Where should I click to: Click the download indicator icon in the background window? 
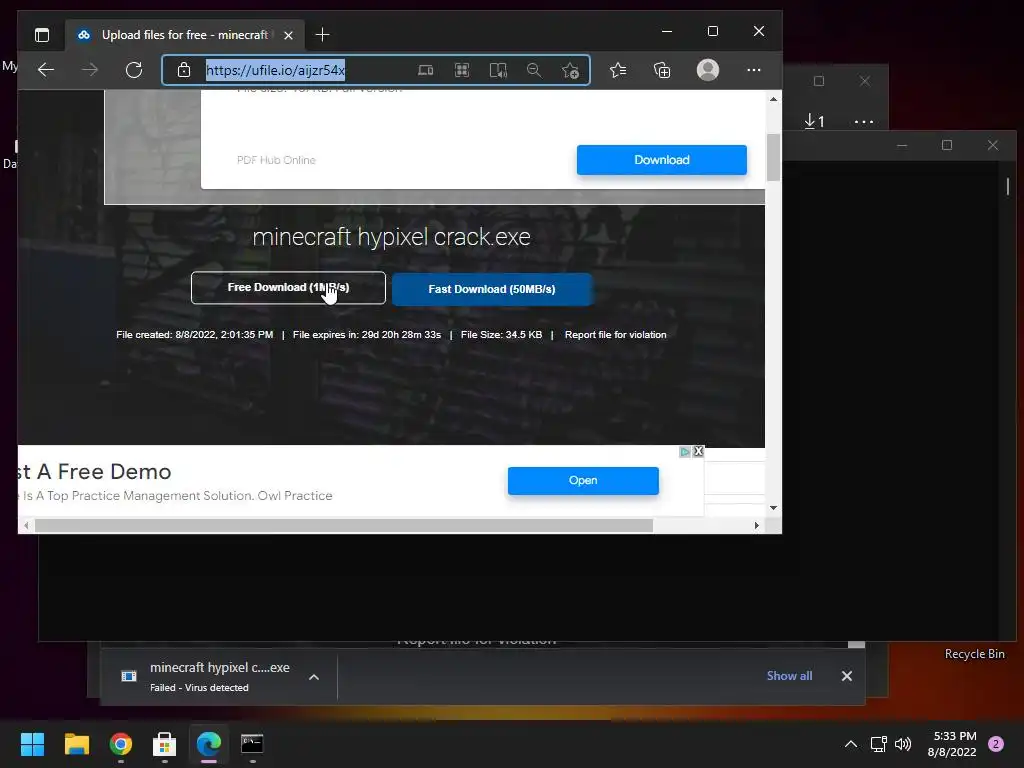814,121
